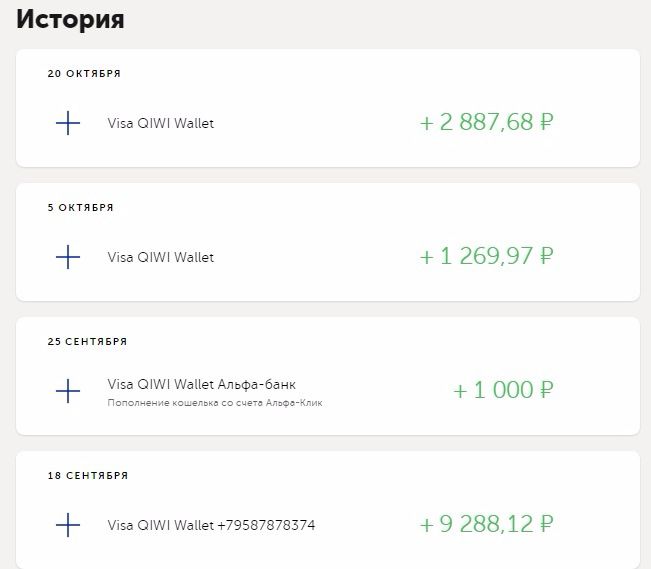Image resolution: width=651 pixels, height=569 pixels.
Task: Click the 5 ОКТЯБРЯ date header
Action: [x=80, y=207]
